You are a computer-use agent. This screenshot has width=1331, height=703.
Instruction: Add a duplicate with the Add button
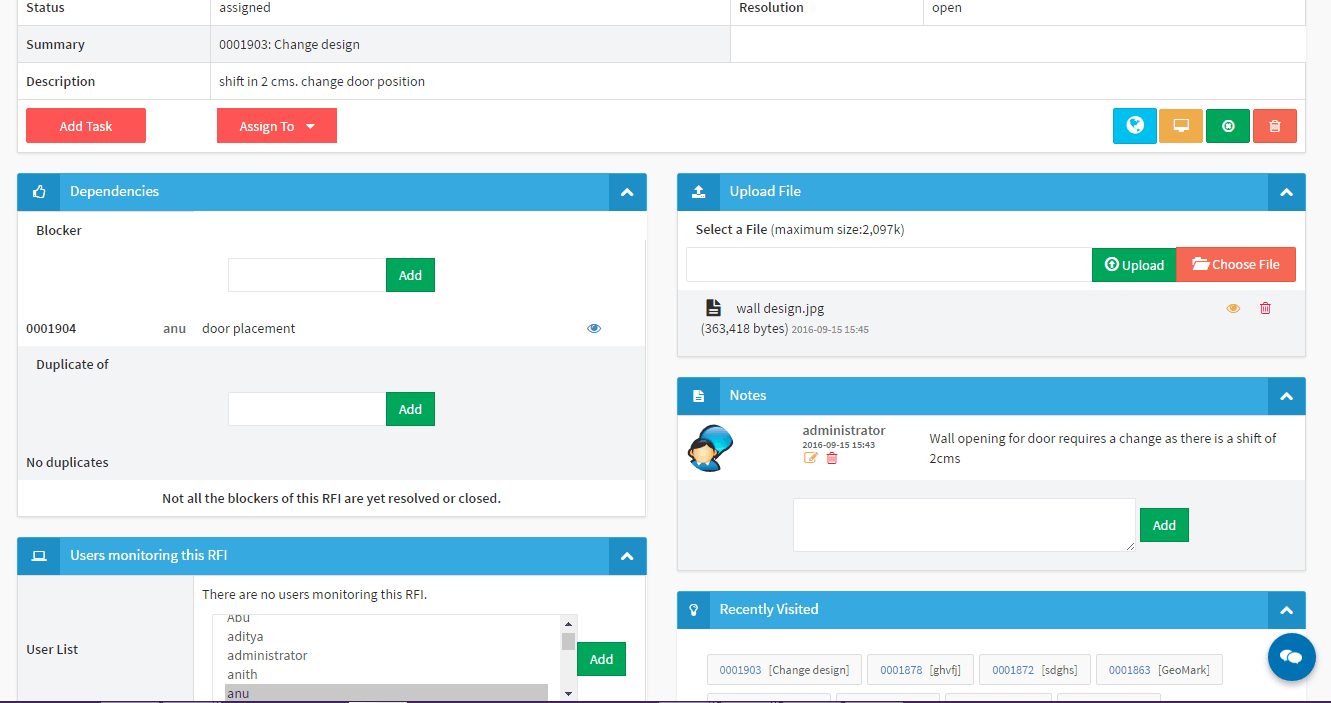click(410, 409)
